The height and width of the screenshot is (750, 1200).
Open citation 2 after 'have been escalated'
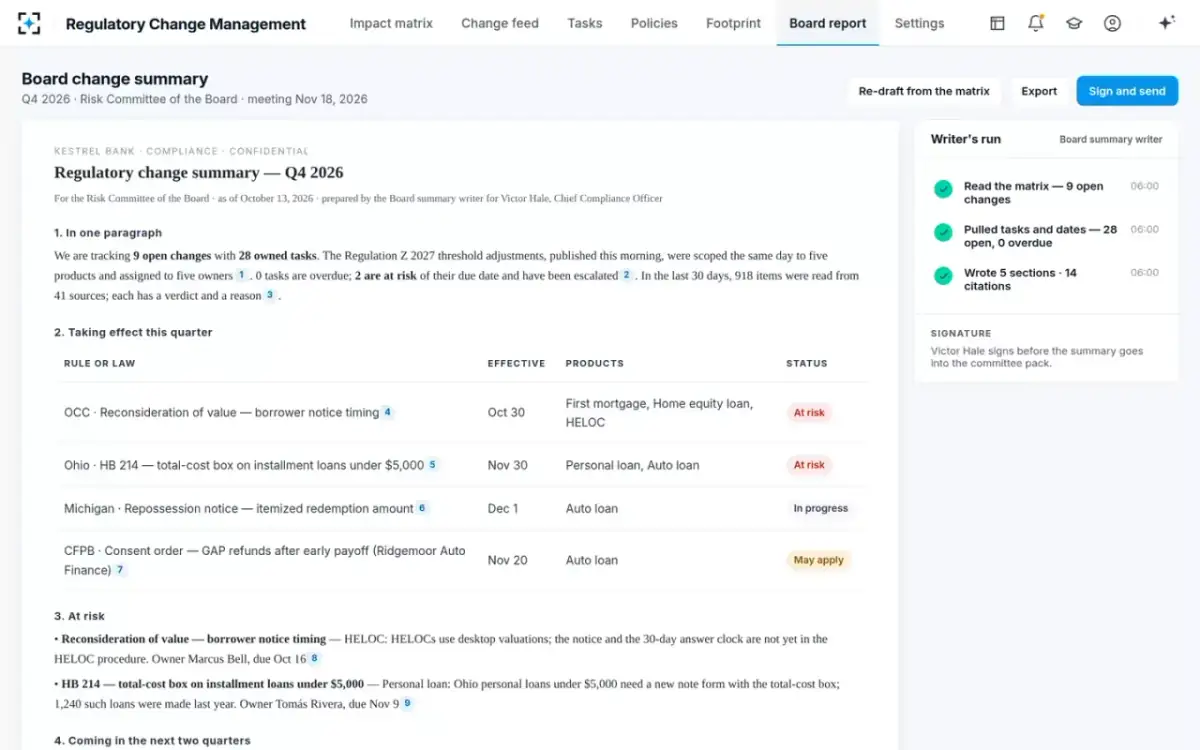[x=626, y=275]
